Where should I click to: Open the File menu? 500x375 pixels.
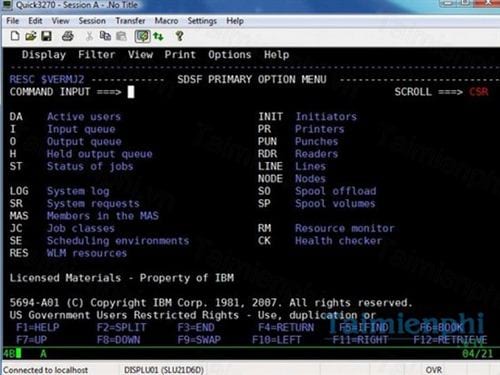click(x=13, y=21)
